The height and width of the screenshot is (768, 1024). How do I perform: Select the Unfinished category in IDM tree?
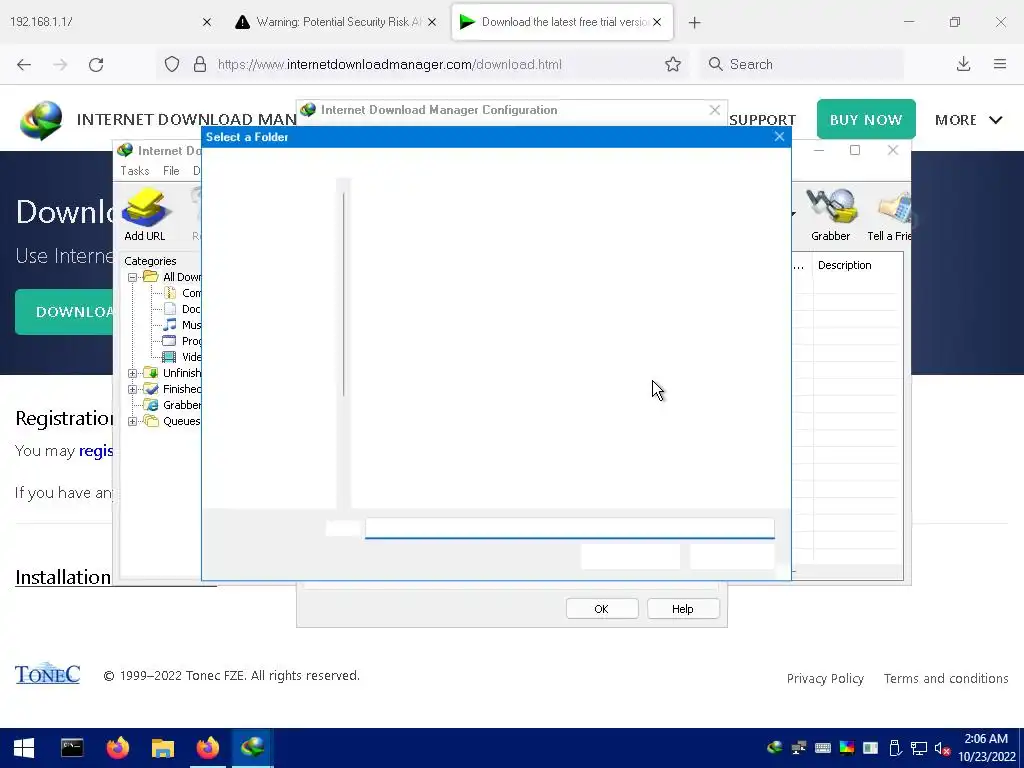click(x=172, y=373)
